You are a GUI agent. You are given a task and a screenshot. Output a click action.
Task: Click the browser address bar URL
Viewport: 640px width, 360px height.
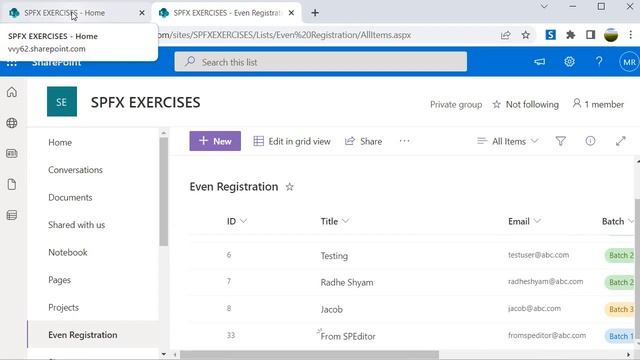point(284,35)
